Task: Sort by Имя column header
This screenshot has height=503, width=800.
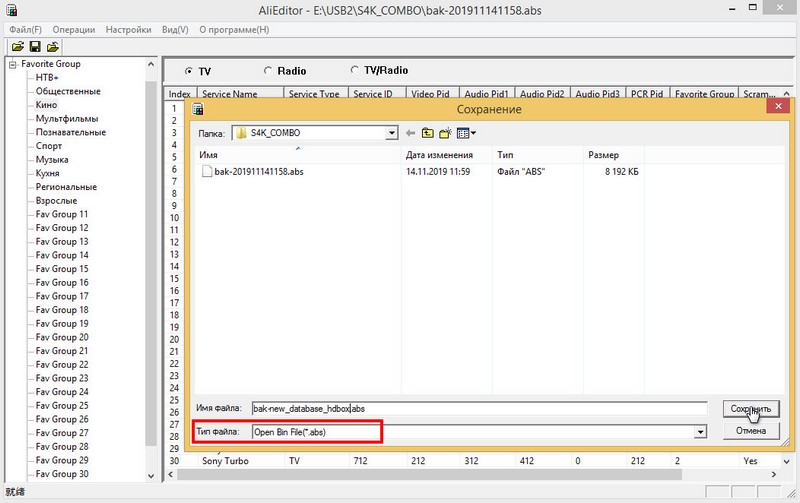Action: click(298, 155)
